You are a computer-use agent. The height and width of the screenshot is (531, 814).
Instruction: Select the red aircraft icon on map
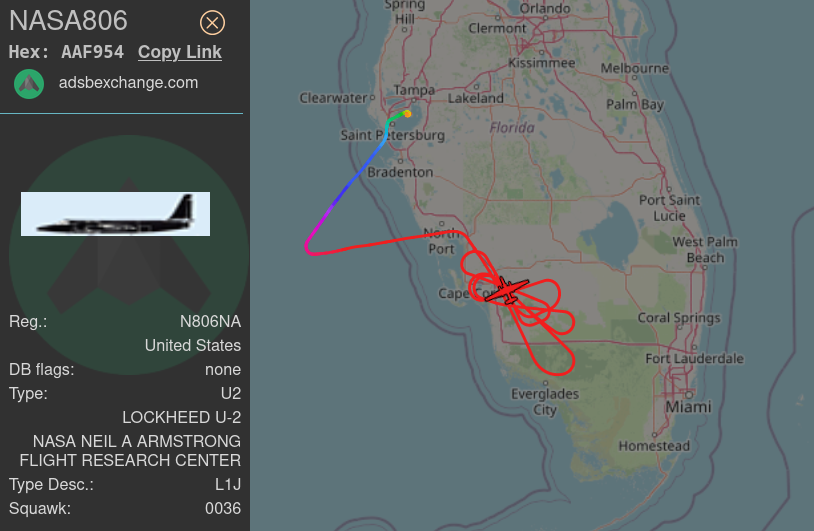[x=506, y=291]
